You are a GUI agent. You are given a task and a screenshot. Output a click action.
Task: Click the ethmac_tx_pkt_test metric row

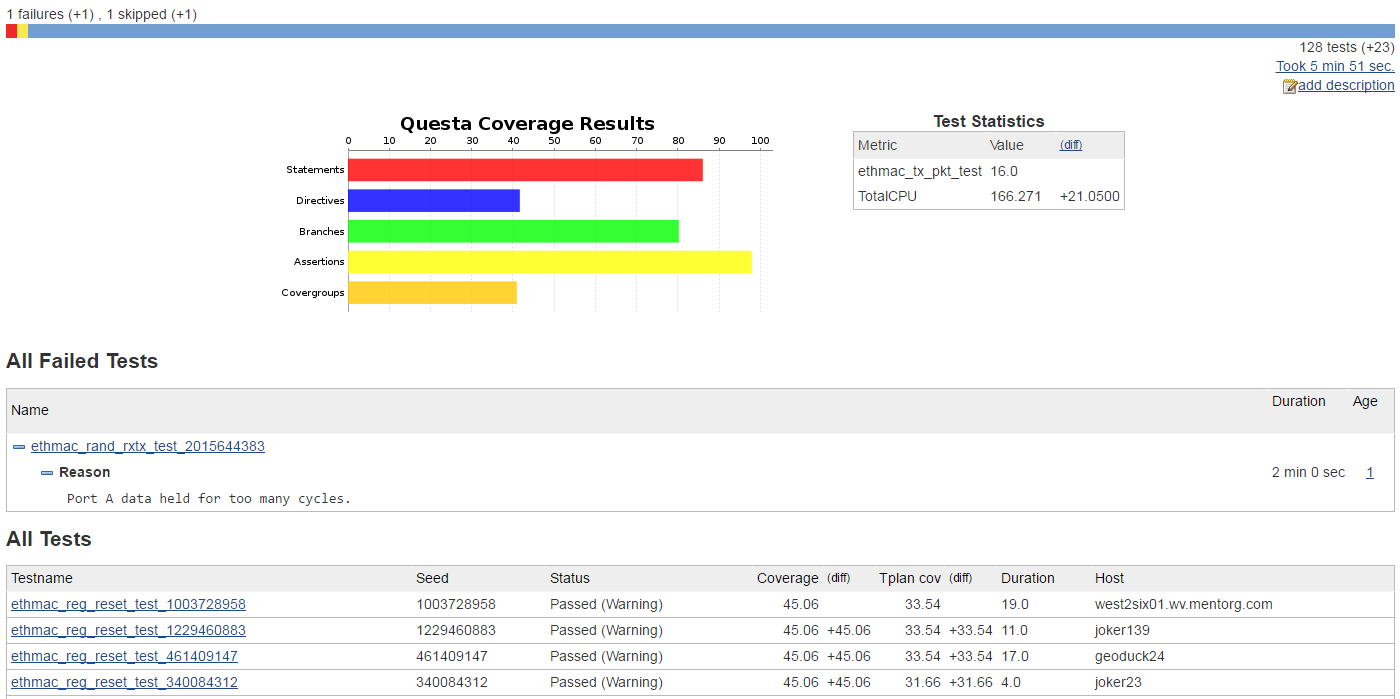[989, 171]
